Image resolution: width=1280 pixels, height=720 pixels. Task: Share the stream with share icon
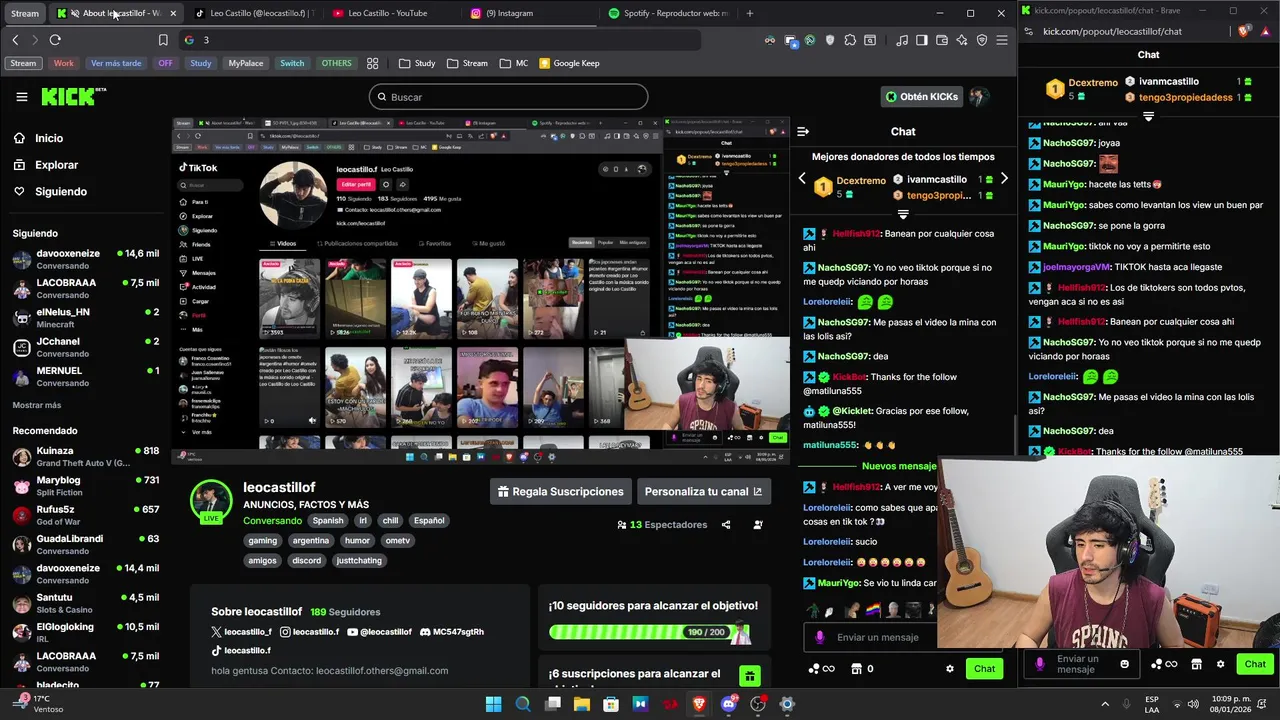coord(726,525)
